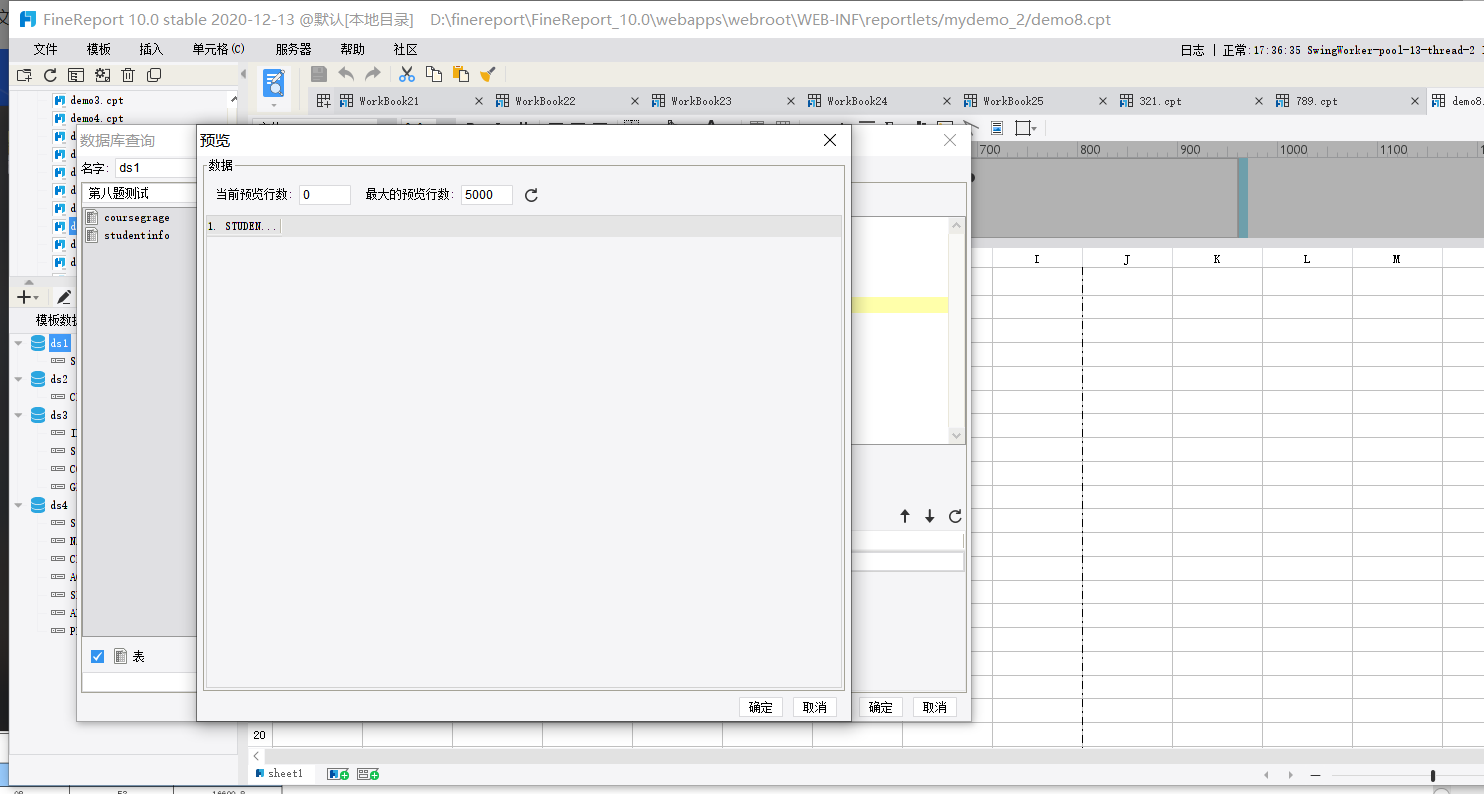1484x794 pixels.
Task: Click the copy icon in main toolbar
Action: coord(434,74)
